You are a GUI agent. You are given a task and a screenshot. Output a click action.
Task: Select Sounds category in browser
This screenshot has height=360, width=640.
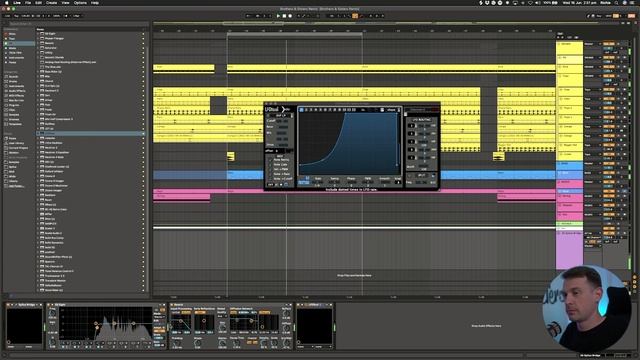click(x=13, y=76)
